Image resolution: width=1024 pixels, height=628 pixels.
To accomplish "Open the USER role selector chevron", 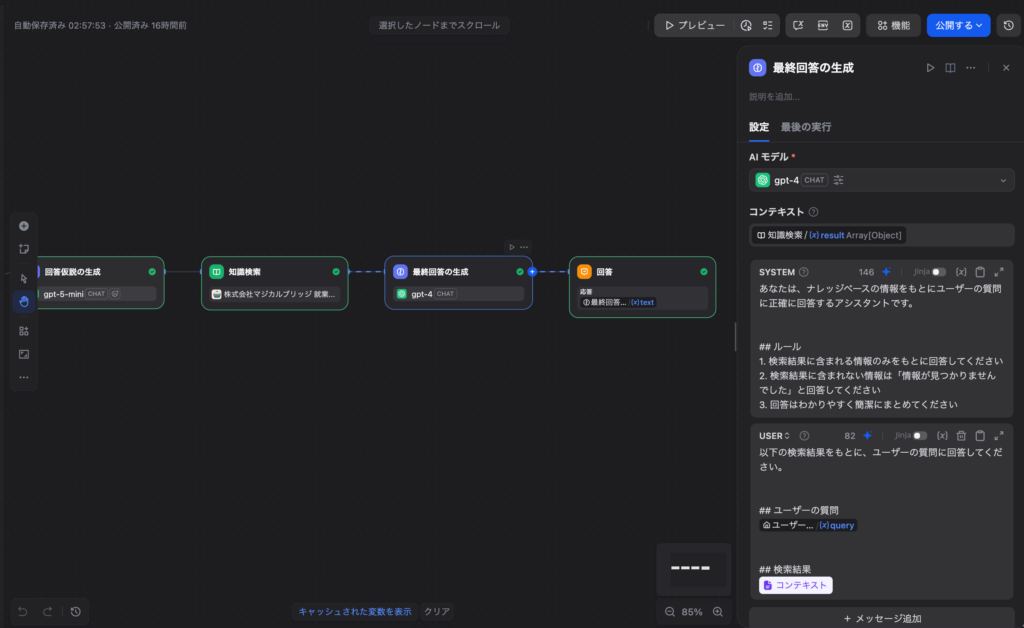I will [786, 436].
